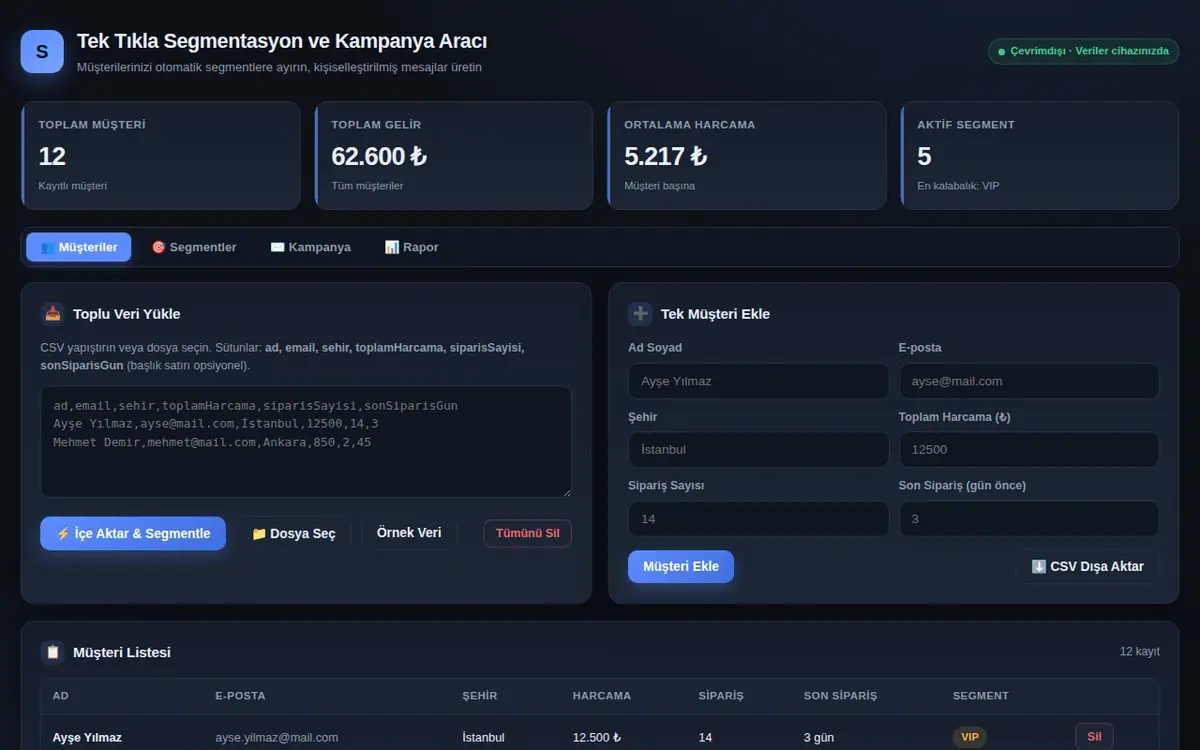The image size is (1200, 750).
Task: Click the 12.500 ₺ spending cell
Action: pos(597,737)
